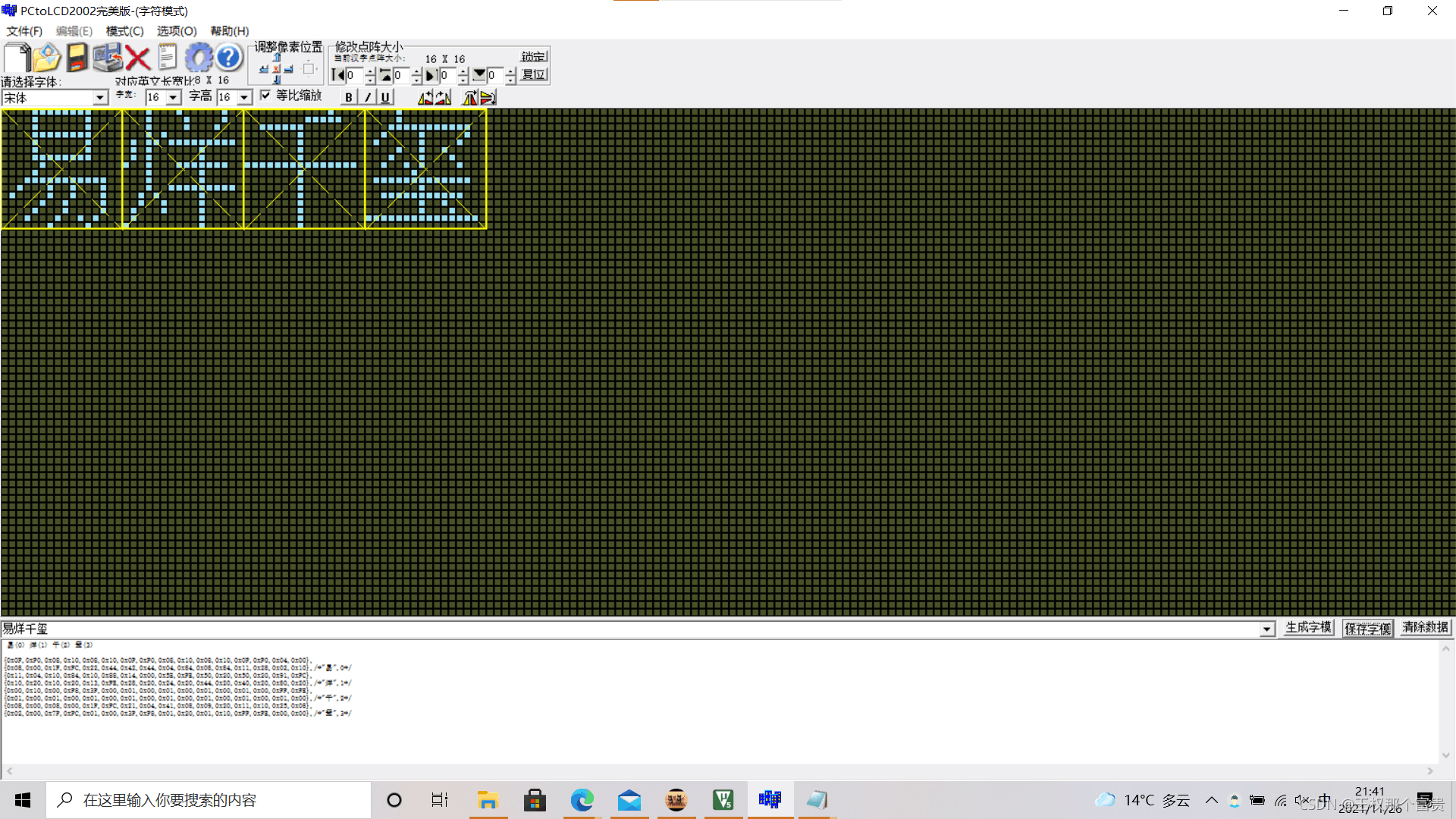Open the 模式(C) menu

tap(124, 31)
